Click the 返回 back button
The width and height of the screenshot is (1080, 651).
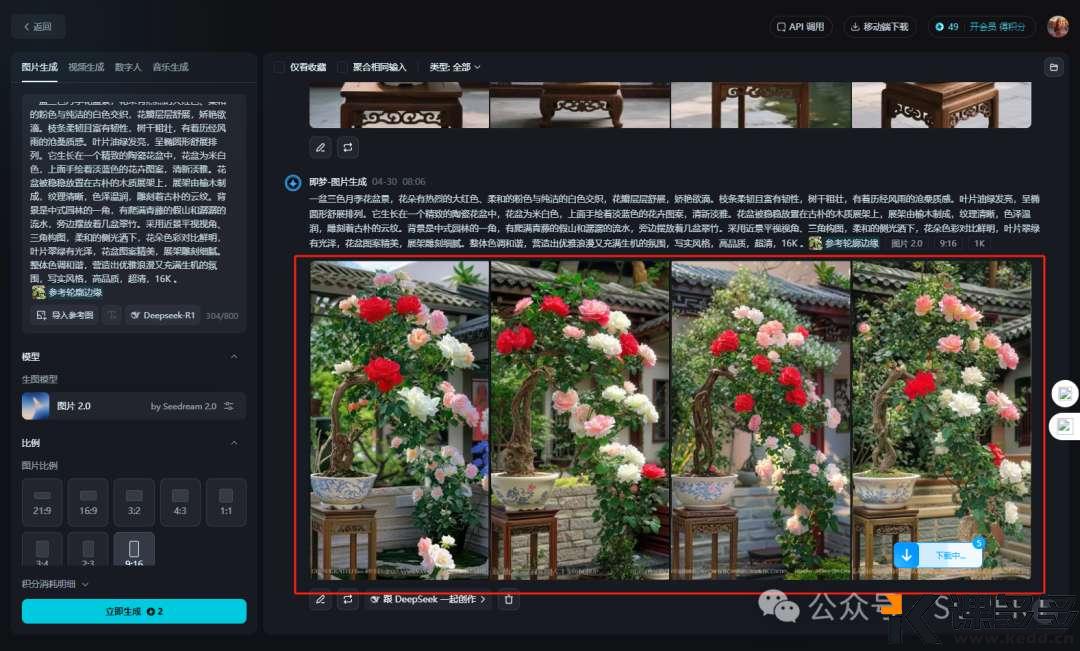[38, 27]
